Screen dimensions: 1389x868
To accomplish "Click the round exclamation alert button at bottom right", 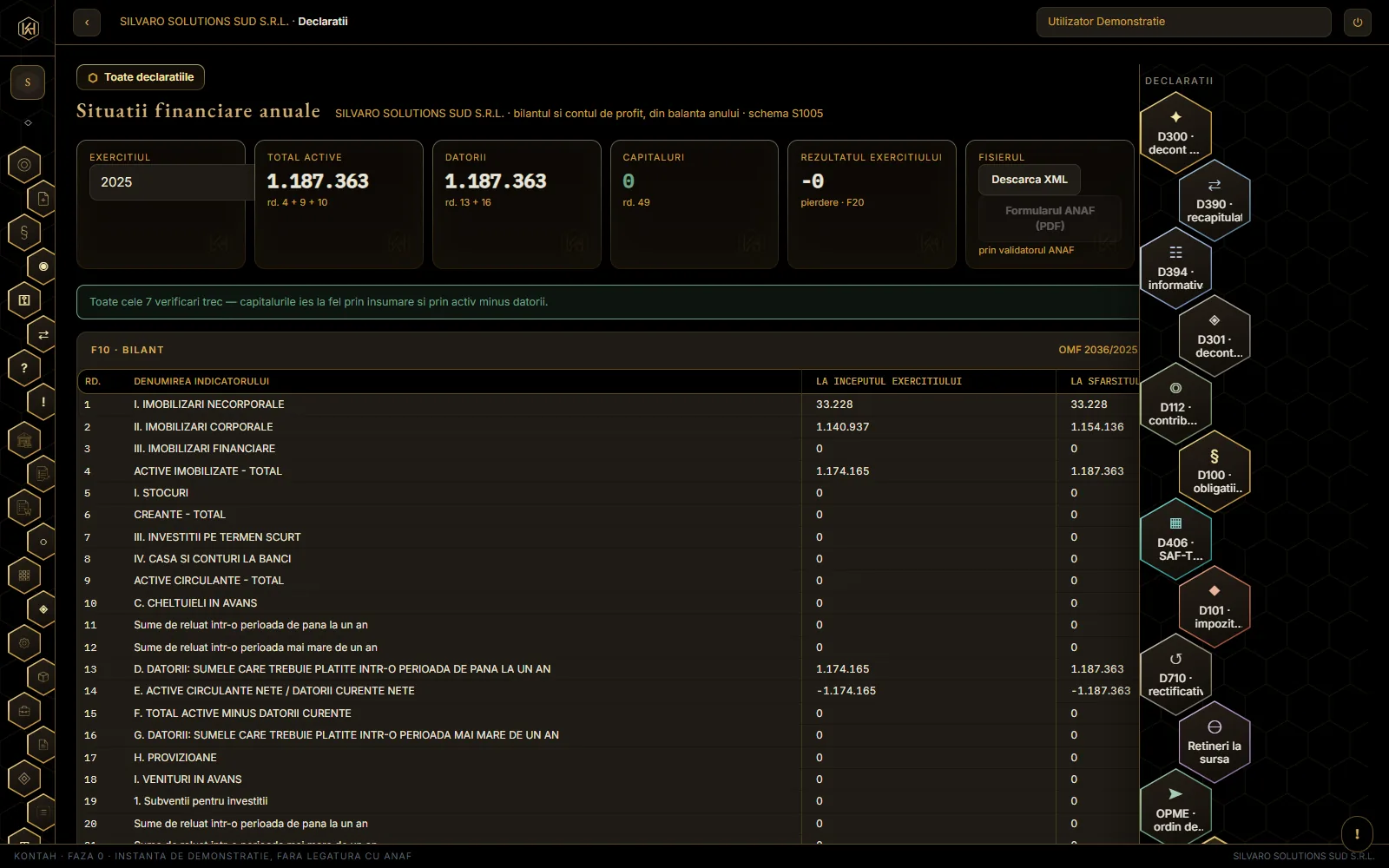I will point(1357,834).
